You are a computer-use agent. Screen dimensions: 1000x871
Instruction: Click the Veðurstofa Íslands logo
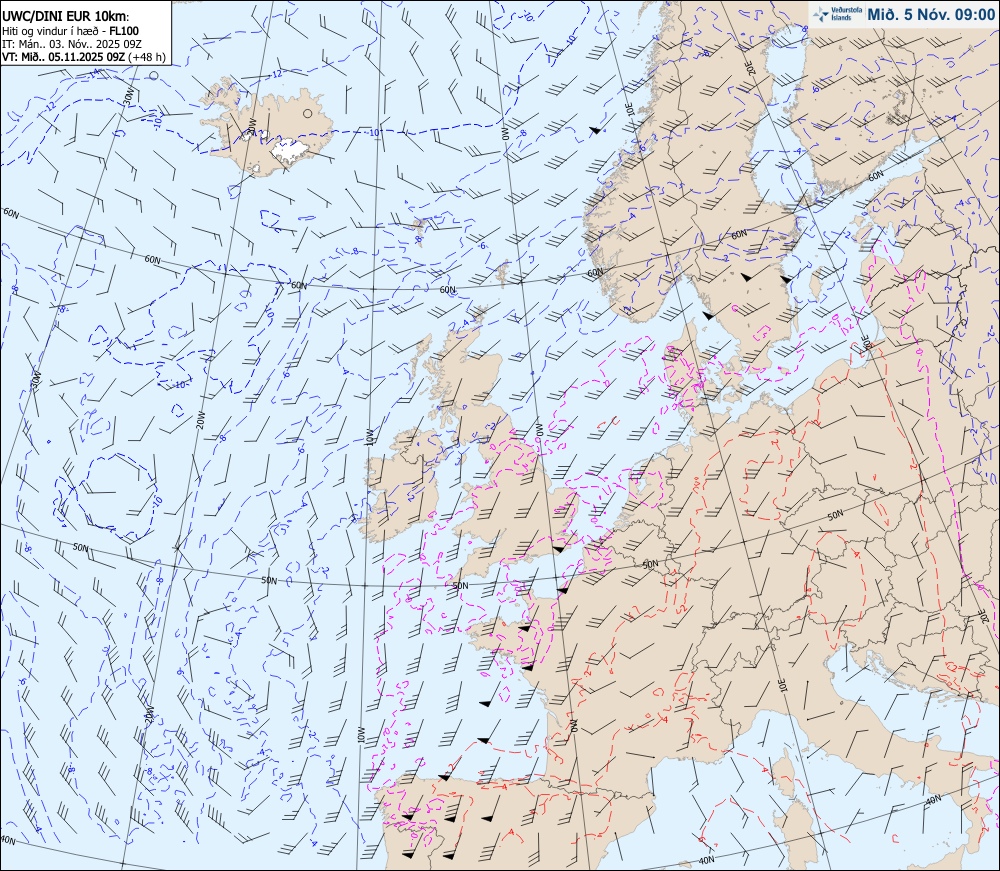(836, 14)
